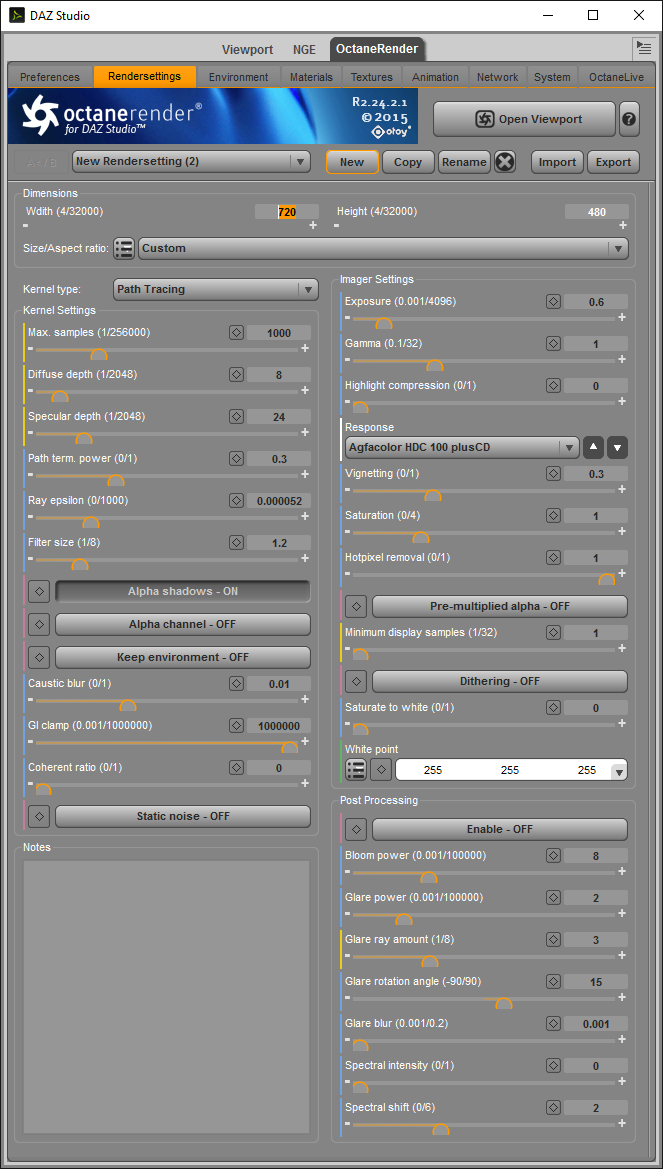Screen dimensions: 663x1169
Task: Open the Agfacolor HDC 100 plusCD response dropdown
Action: point(462,447)
